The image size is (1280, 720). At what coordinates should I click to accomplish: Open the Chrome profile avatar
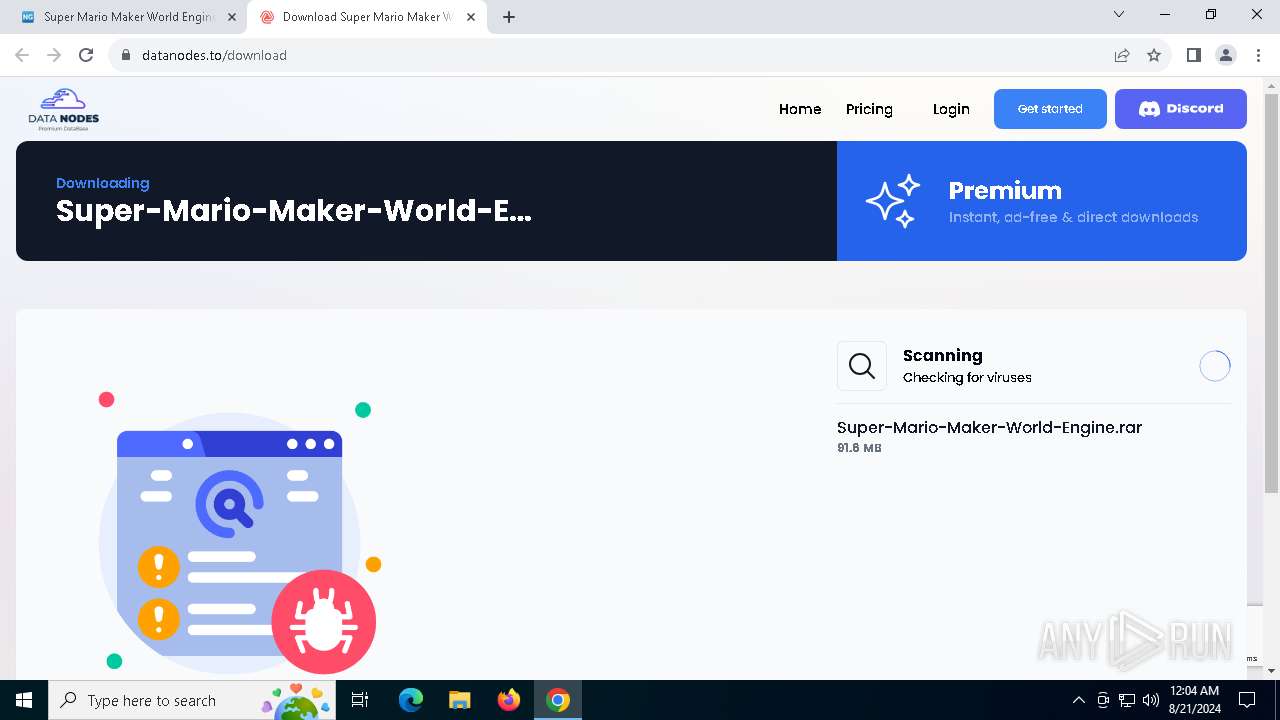pos(1226,55)
